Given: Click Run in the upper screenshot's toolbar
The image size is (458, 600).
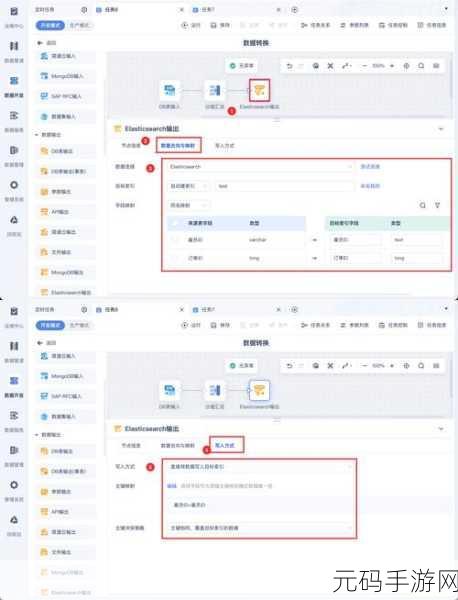Looking at the screenshot, I should (191, 25).
